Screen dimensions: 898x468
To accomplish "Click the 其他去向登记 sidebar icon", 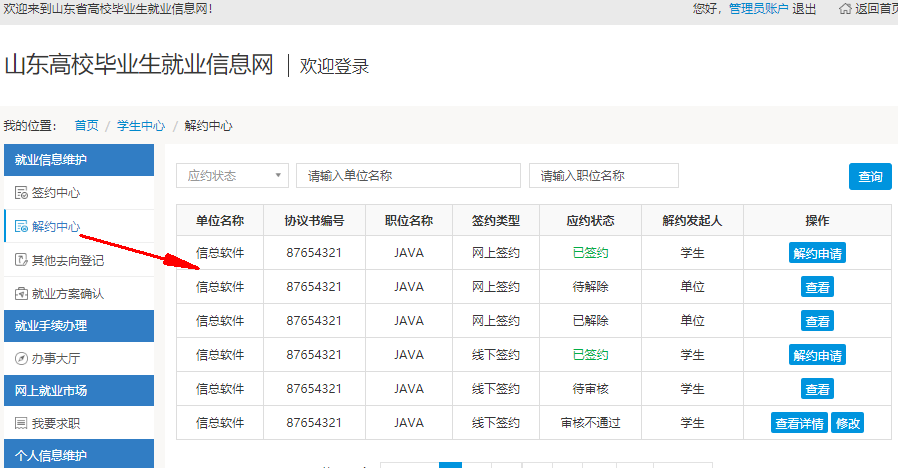I will click(x=21, y=261).
